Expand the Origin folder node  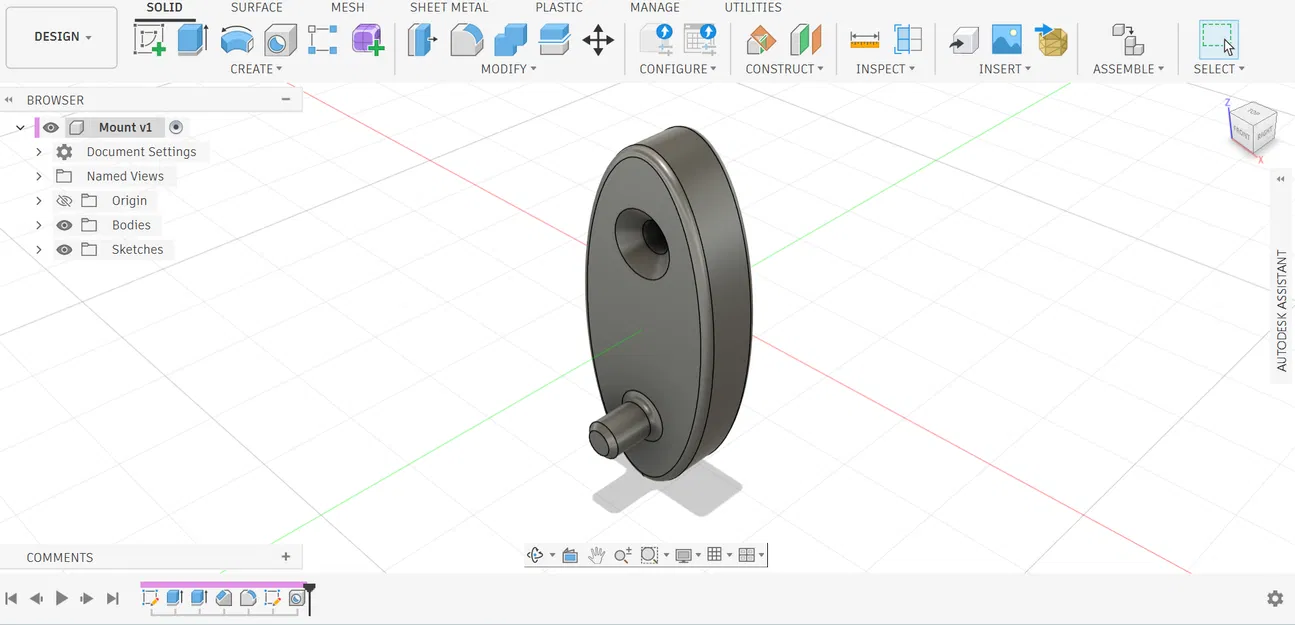pos(39,201)
